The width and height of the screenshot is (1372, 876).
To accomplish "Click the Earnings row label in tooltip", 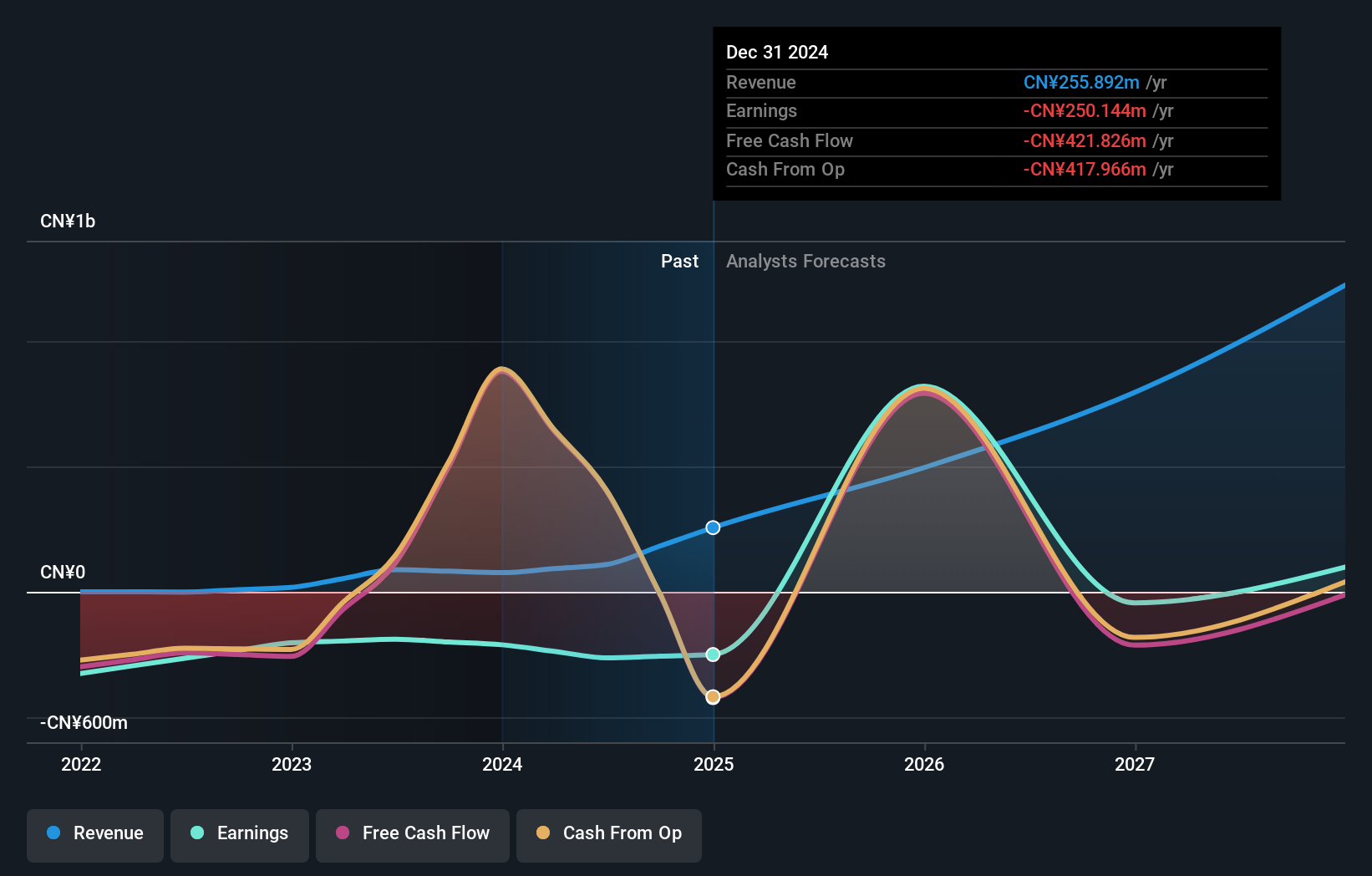I will click(x=761, y=111).
